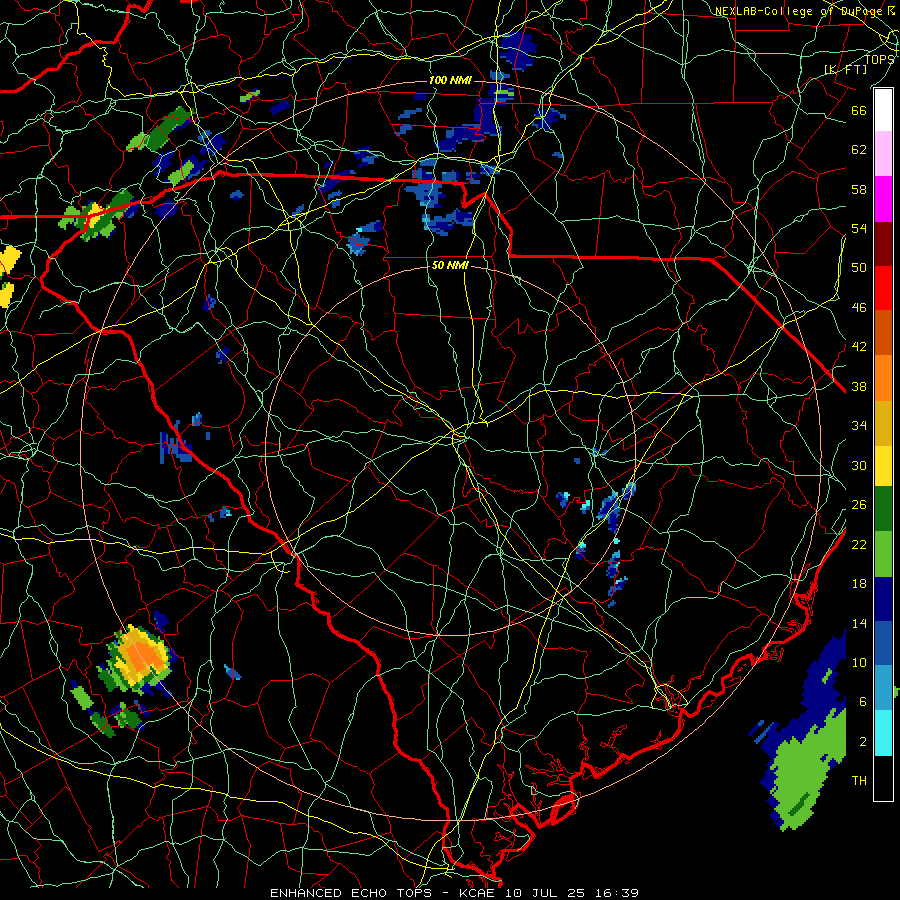Click the TH legend label
Screen dimensions: 900x900
click(859, 781)
